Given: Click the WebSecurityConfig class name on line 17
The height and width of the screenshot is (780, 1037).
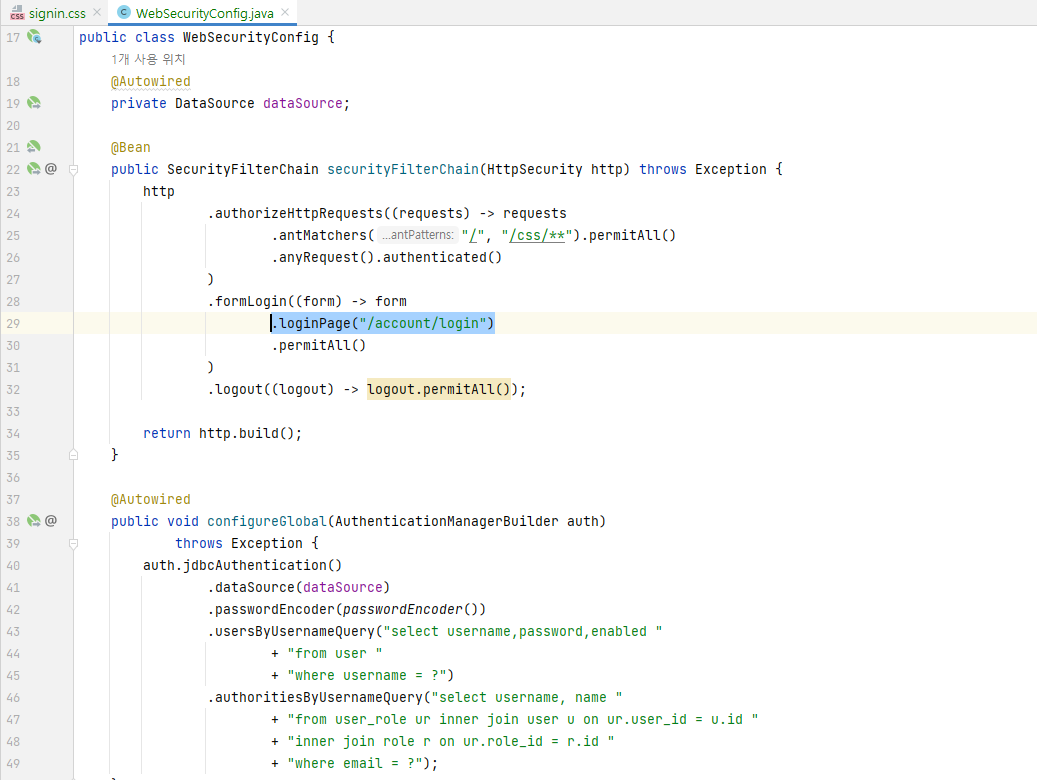Looking at the screenshot, I should click(251, 37).
